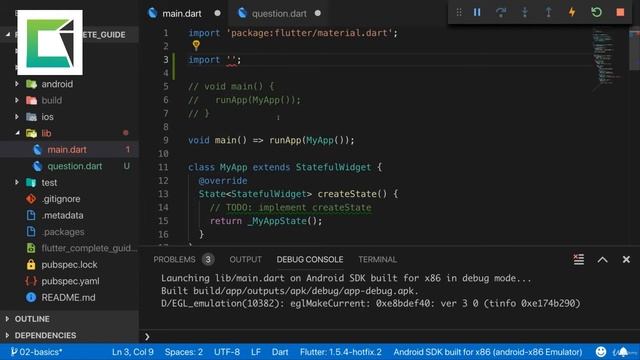
Task: Click the import '' statement on line 3
Action: pos(215,60)
